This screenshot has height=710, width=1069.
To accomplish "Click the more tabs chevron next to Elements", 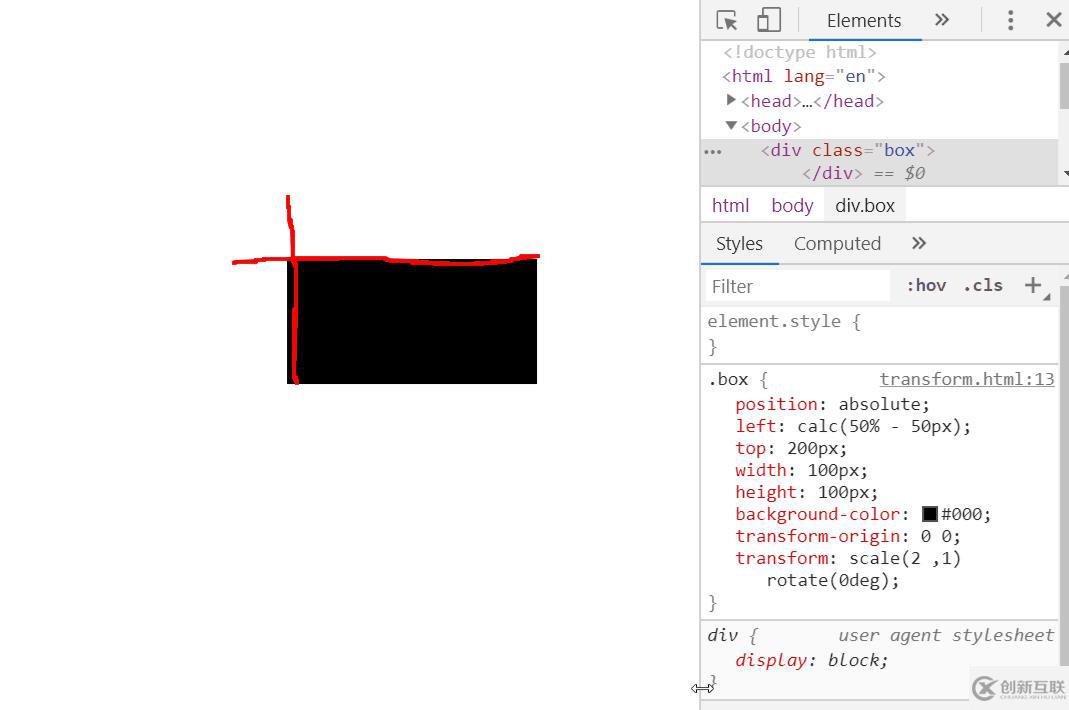I will click(941, 19).
